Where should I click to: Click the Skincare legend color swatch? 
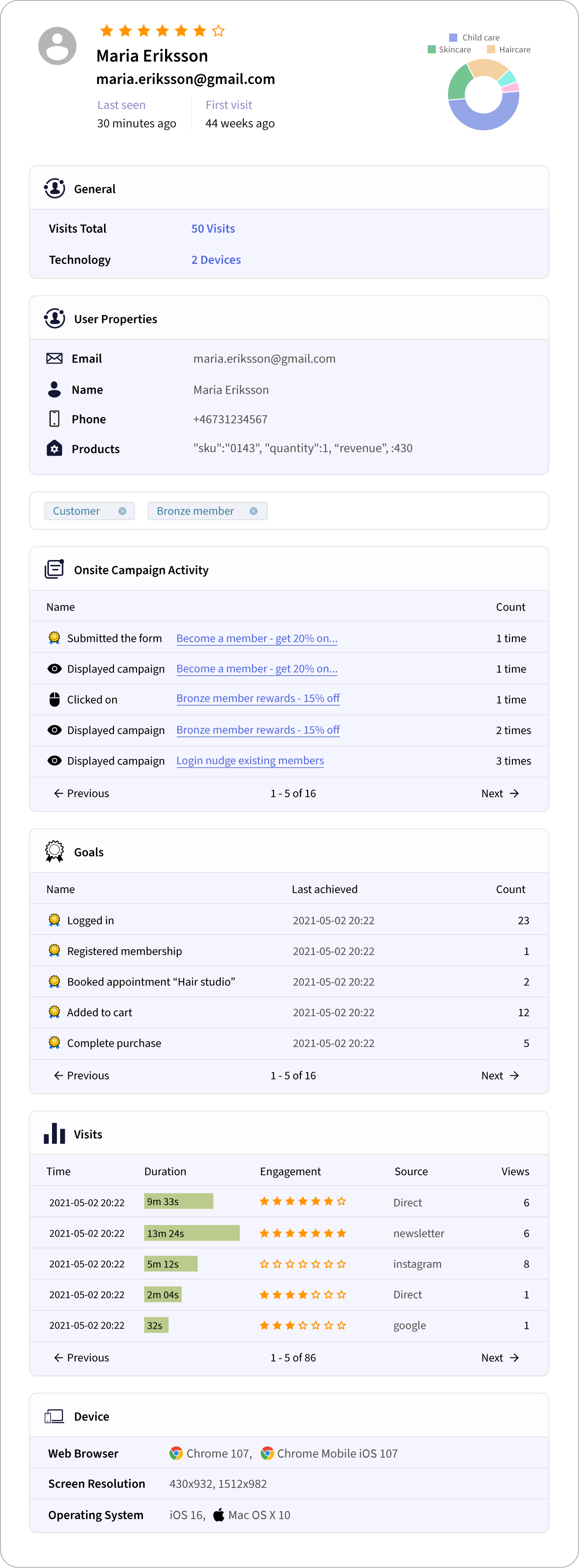tap(432, 49)
